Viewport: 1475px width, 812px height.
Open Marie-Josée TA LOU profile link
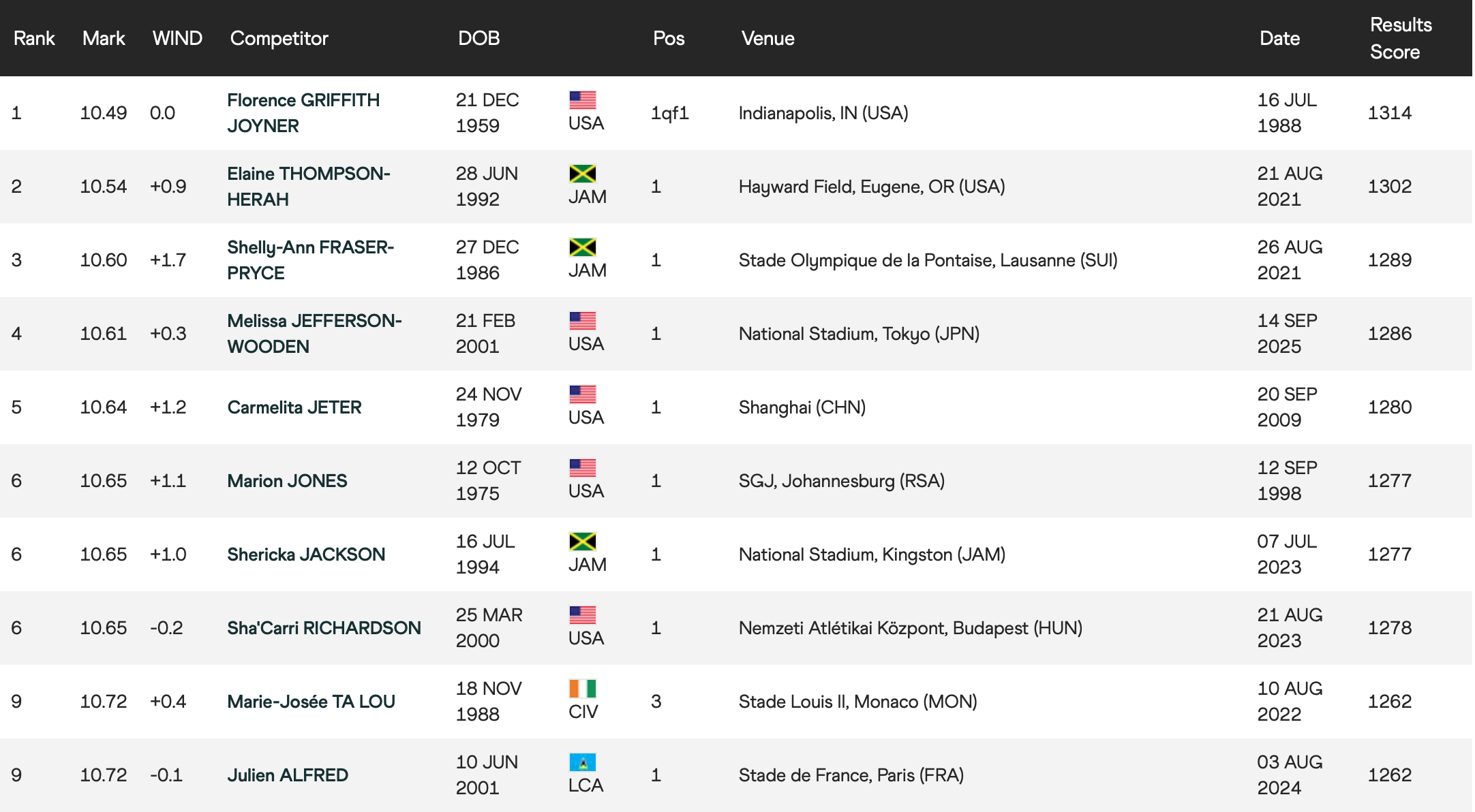[311, 702]
